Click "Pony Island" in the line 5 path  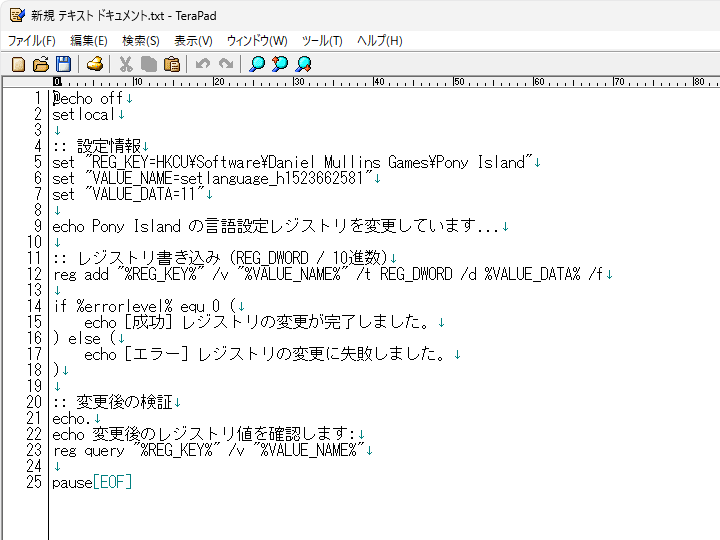coord(480,163)
